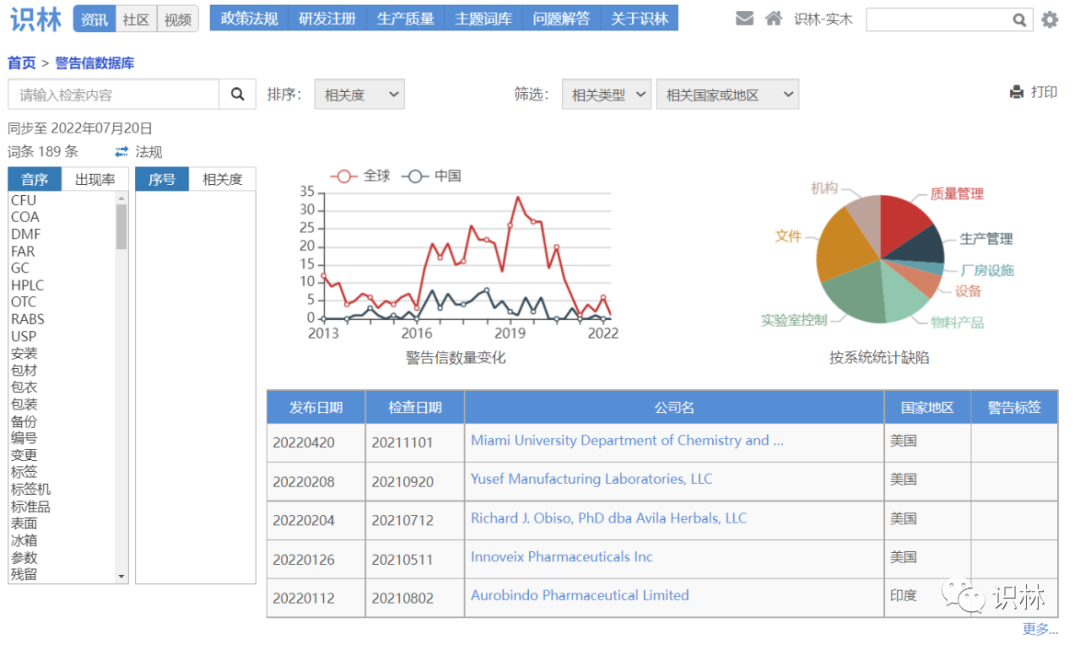The image size is (1080, 645).
Task: Select keyword USP in list
Action: [x=23, y=336]
